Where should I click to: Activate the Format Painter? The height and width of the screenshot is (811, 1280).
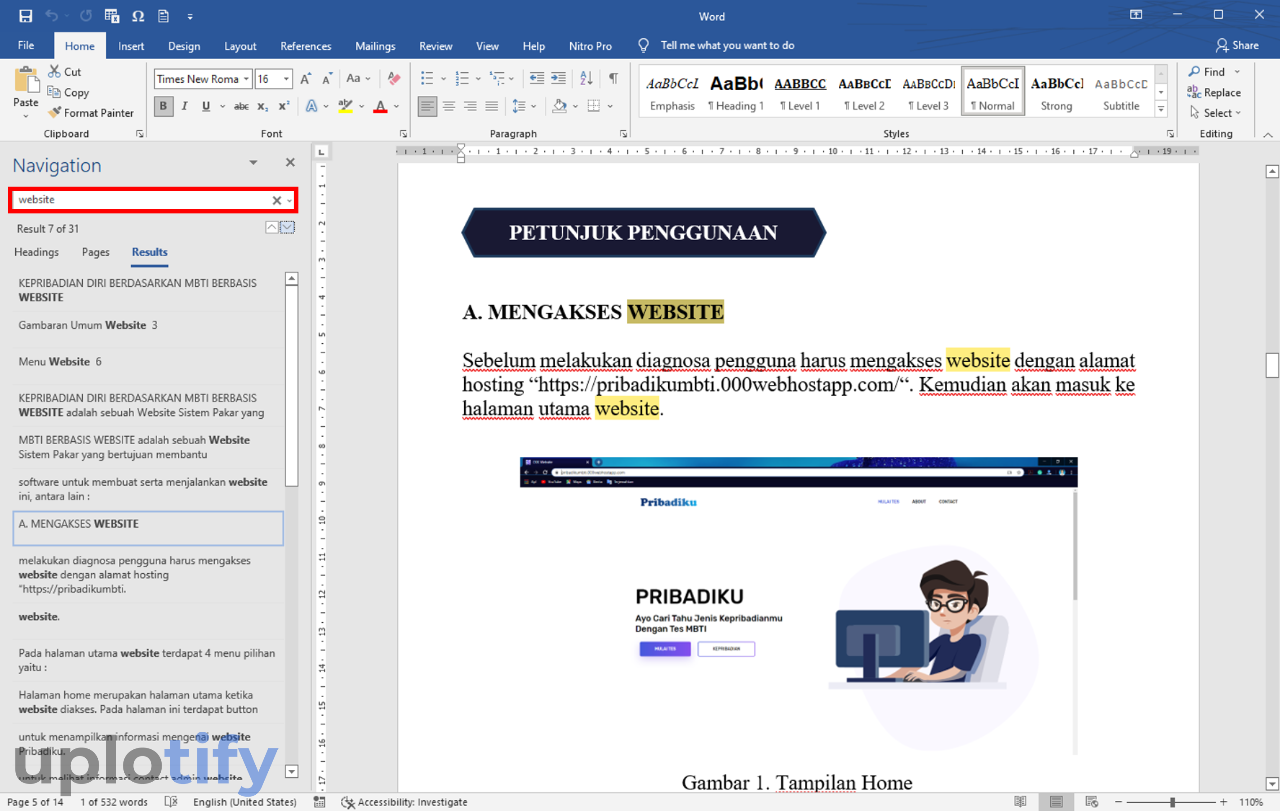tap(90, 113)
